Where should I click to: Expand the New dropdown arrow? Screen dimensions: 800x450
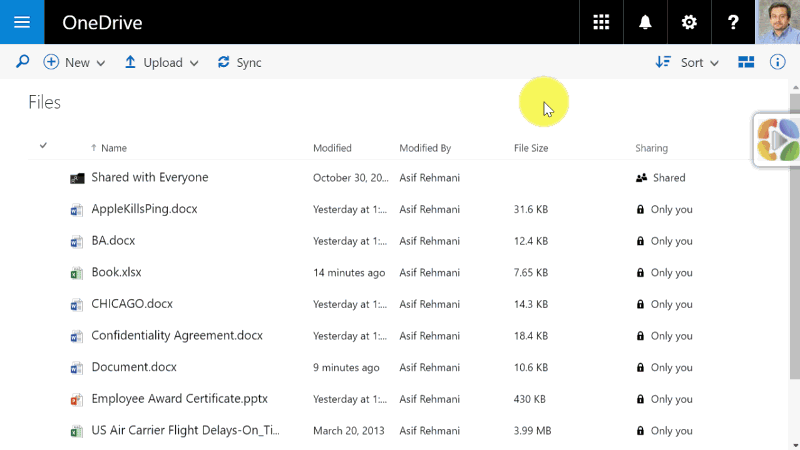(x=101, y=63)
